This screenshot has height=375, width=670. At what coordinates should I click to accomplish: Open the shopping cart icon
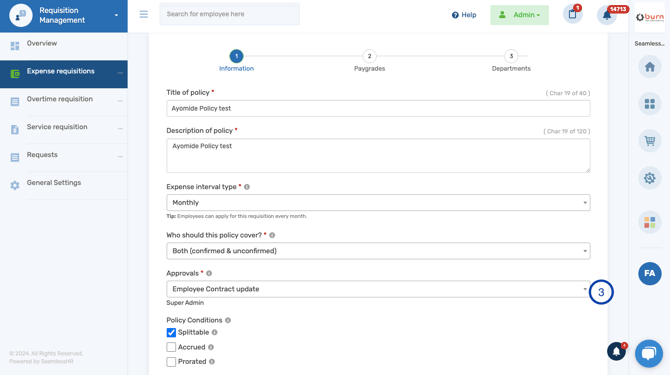[649, 141]
